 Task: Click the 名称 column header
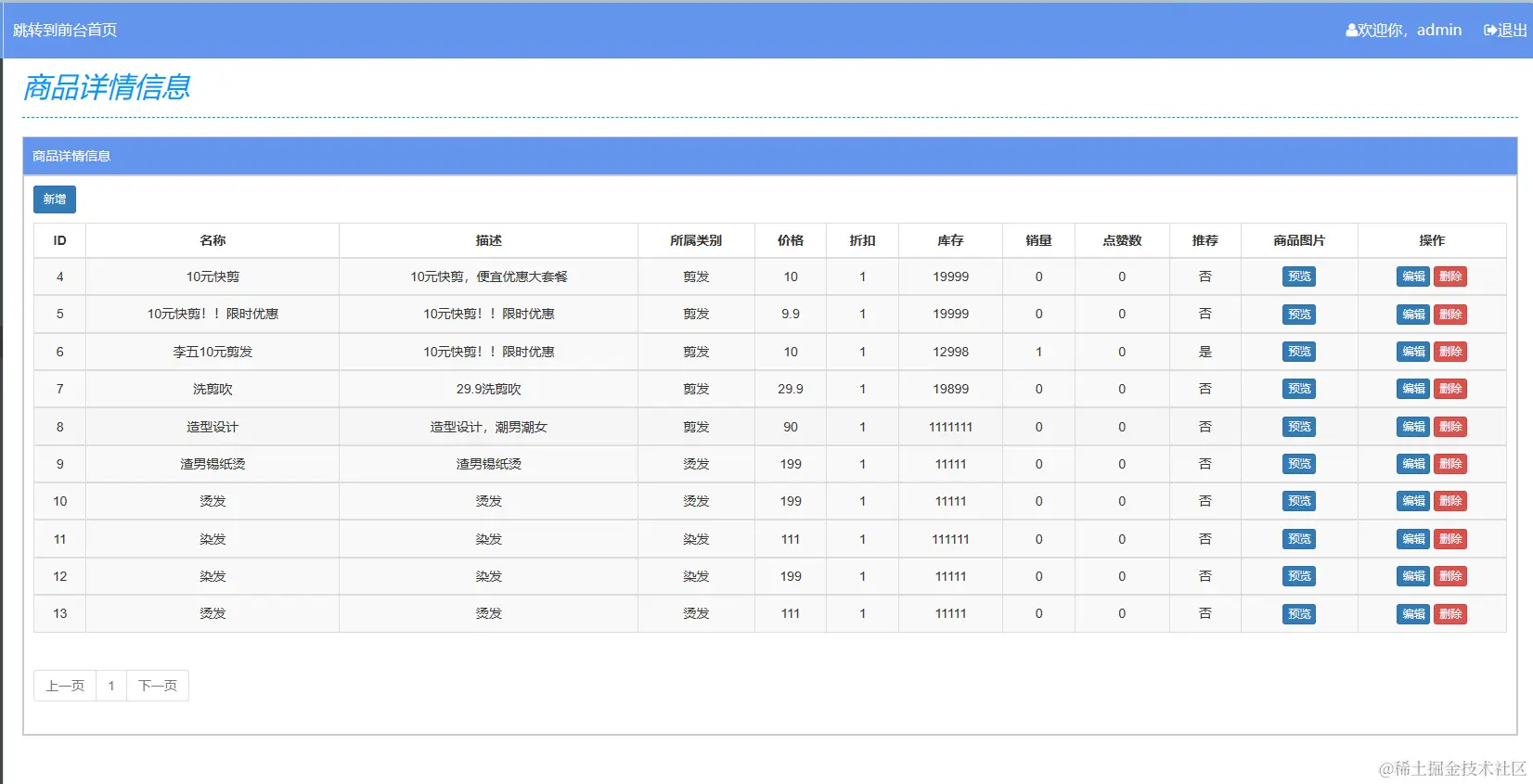tap(213, 240)
